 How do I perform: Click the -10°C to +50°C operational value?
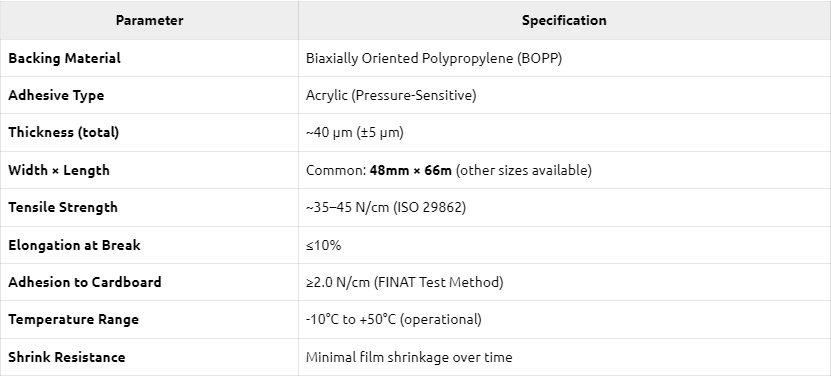coord(394,320)
